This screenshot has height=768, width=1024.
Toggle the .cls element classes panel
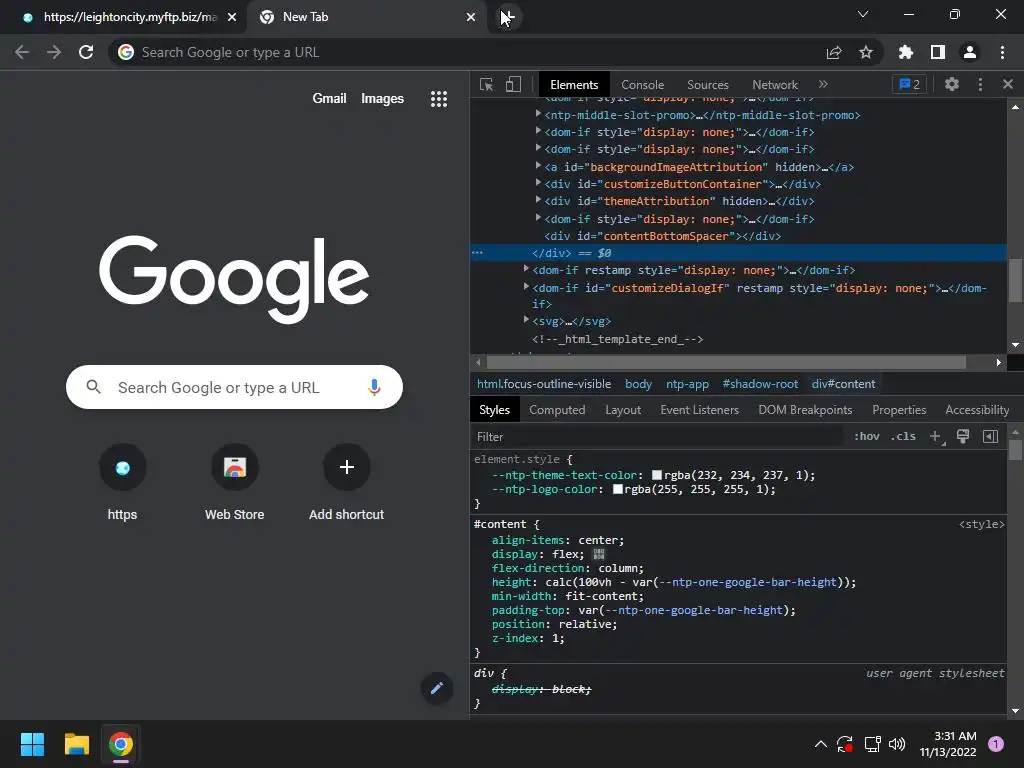(903, 436)
